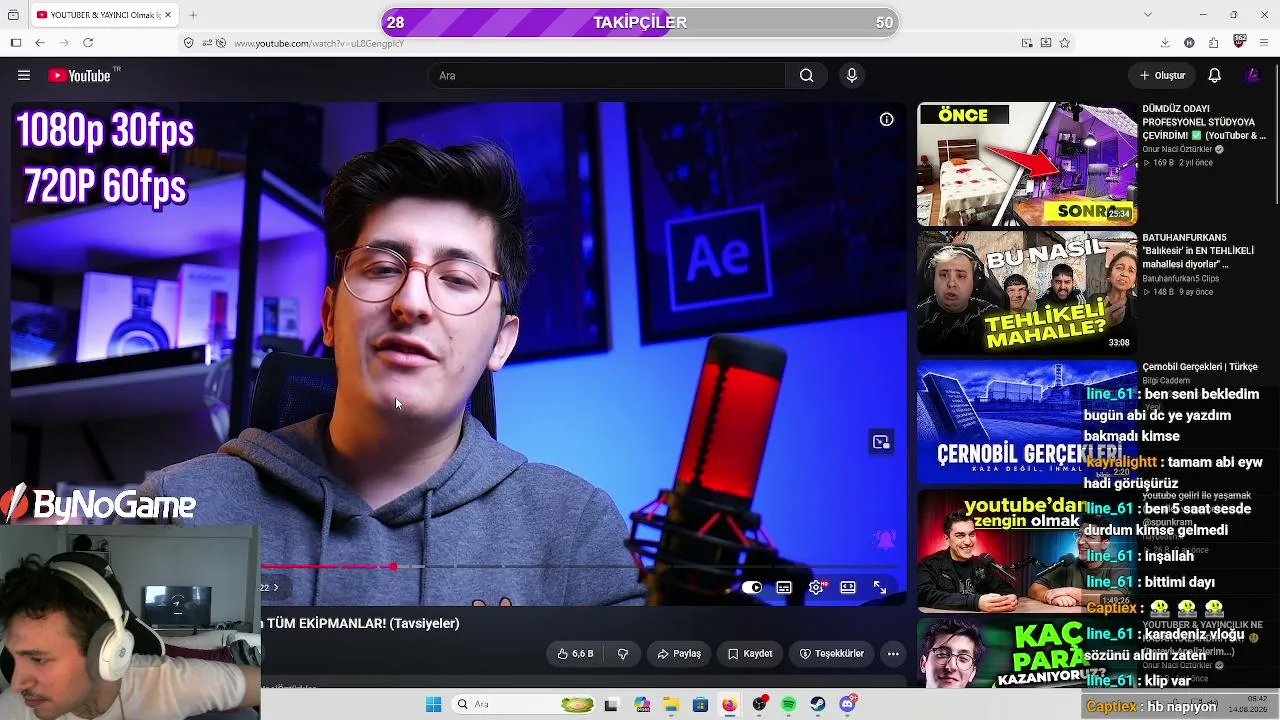Viewport: 1280px width, 720px height.
Task: Open browser downloads panel
Action: click(1165, 43)
